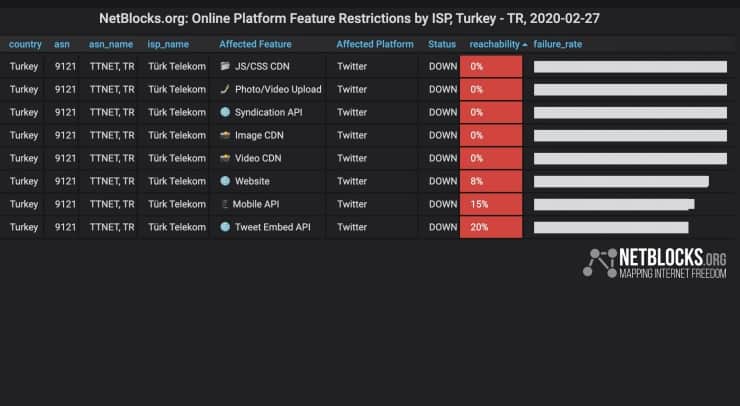This screenshot has width=740, height=406.
Task: Click the Tweet Embed API icon
Action: [x=225, y=227]
